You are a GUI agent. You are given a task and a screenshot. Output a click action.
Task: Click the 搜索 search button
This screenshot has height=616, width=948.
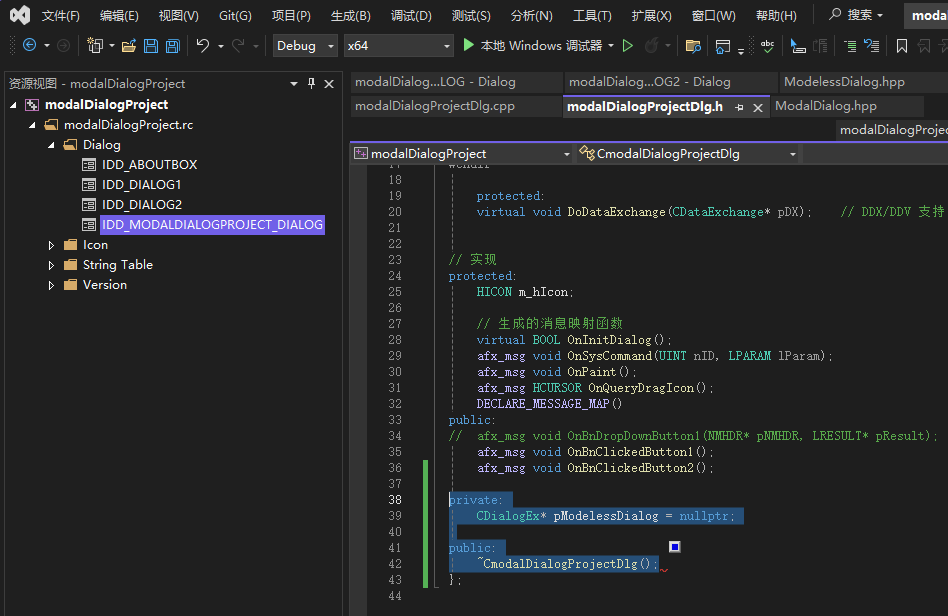pos(856,15)
